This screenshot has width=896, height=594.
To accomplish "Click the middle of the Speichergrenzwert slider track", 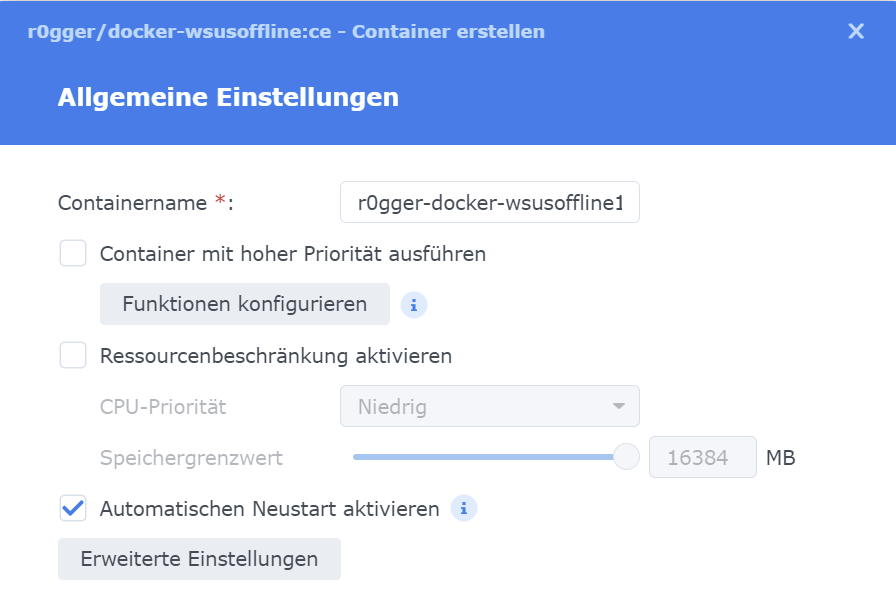I will pyautogui.click(x=485, y=457).
